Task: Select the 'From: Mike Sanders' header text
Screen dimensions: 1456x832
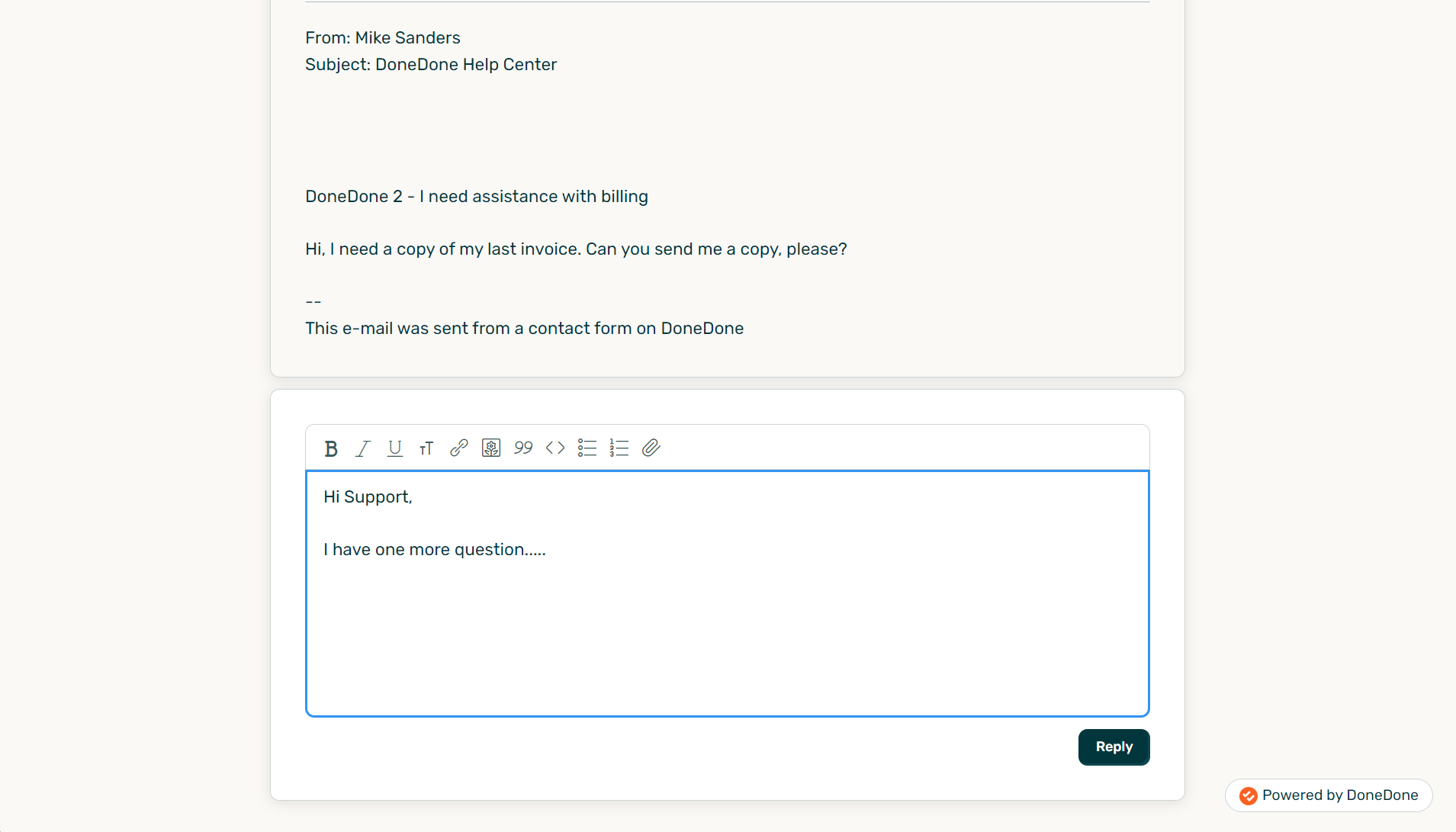Action: click(383, 37)
